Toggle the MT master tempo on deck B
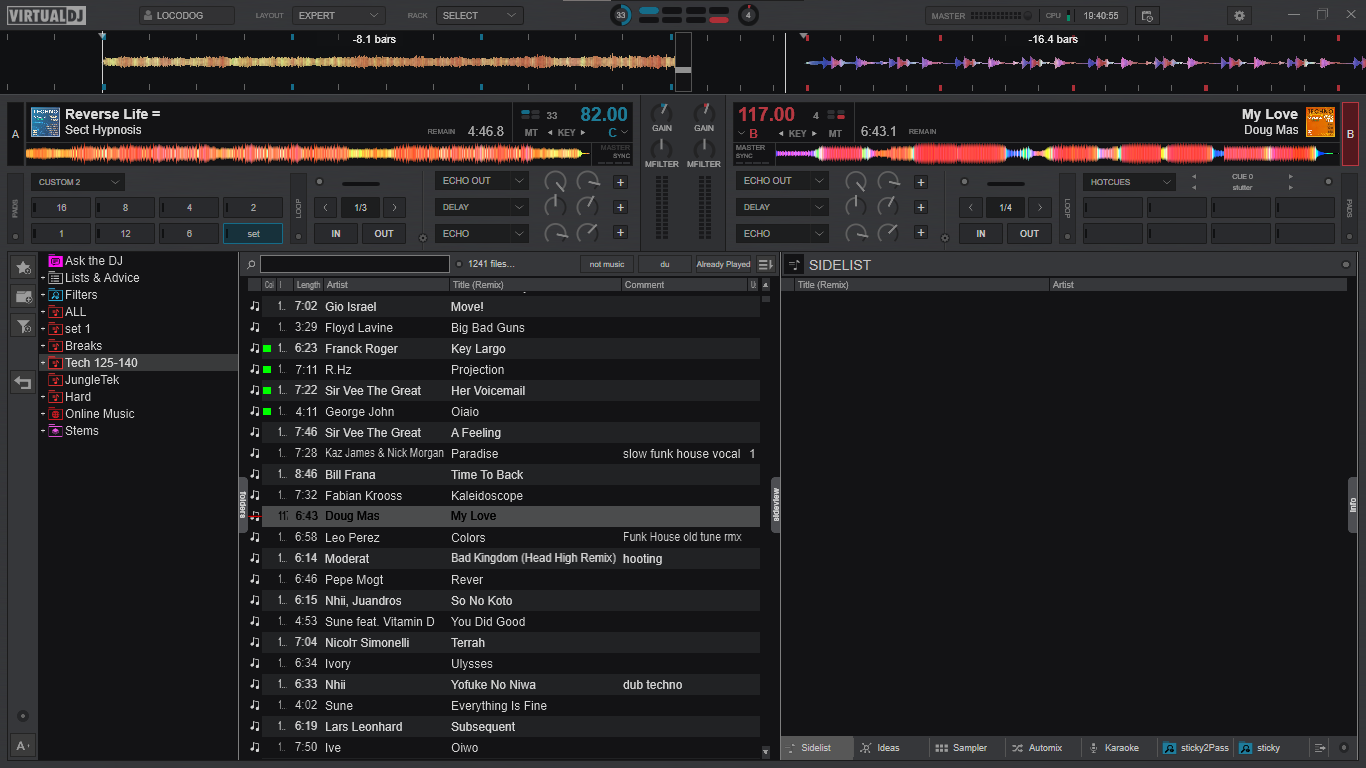 click(834, 133)
